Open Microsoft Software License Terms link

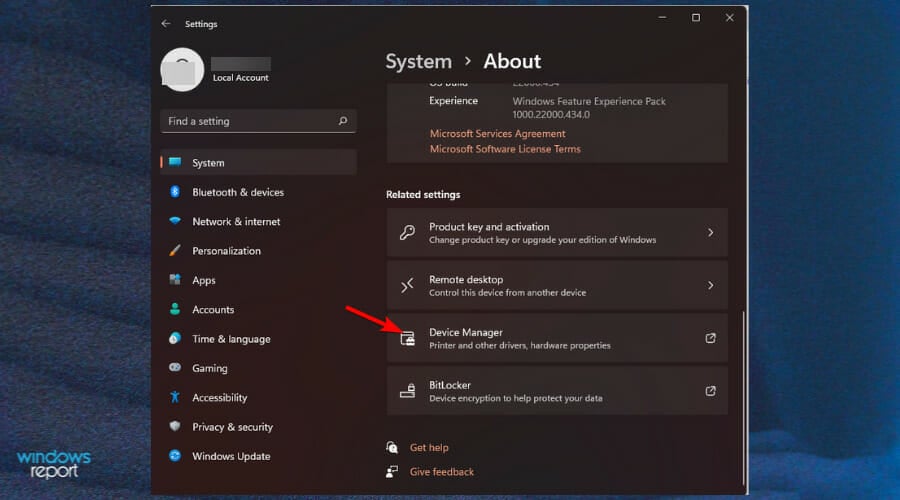pyautogui.click(x=505, y=149)
